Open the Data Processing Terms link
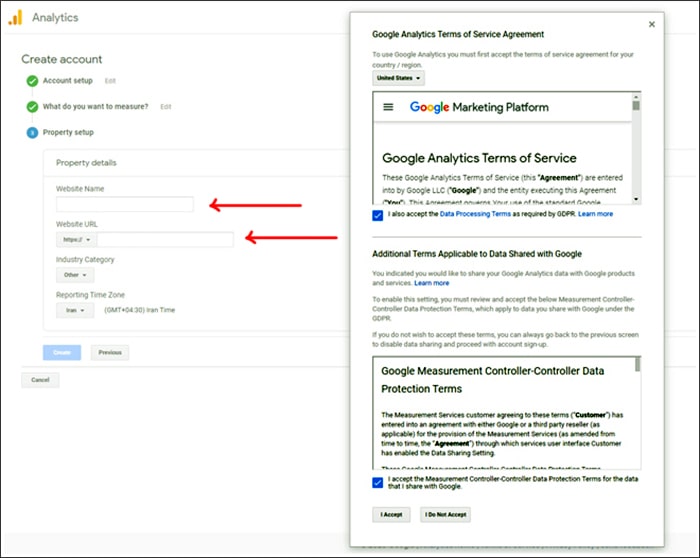This screenshot has width=700, height=558. (x=475, y=214)
